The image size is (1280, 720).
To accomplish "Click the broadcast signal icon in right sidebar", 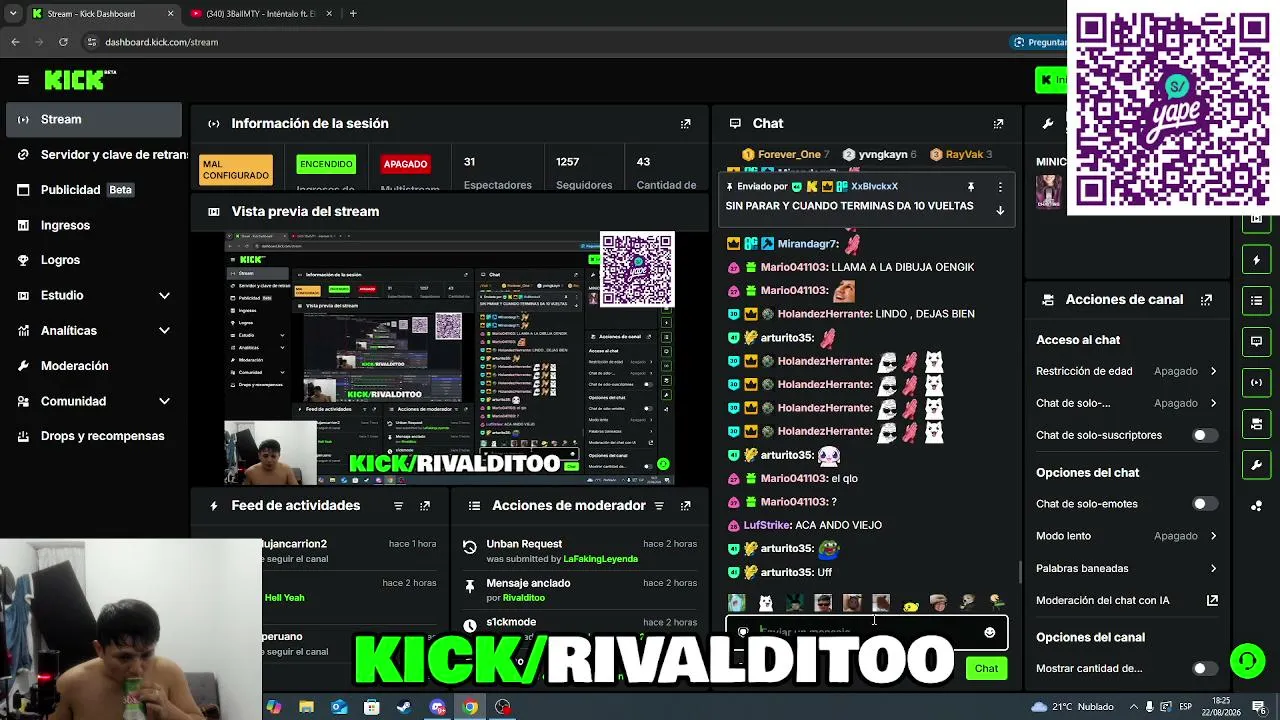I will [1257, 382].
